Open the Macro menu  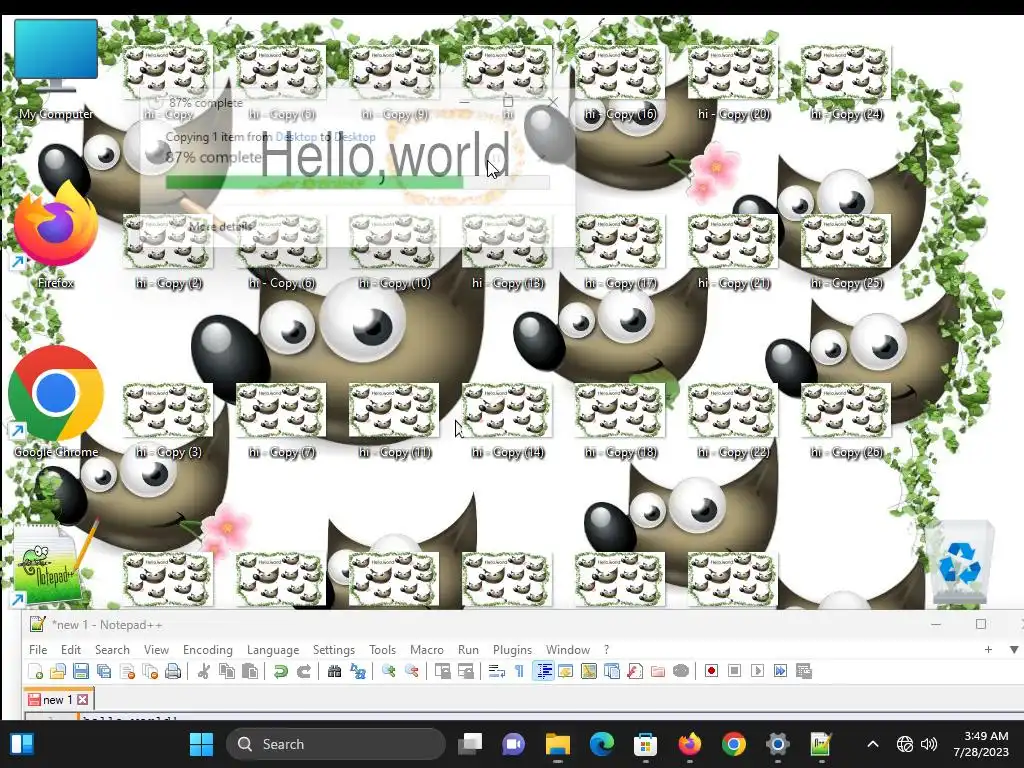click(426, 650)
